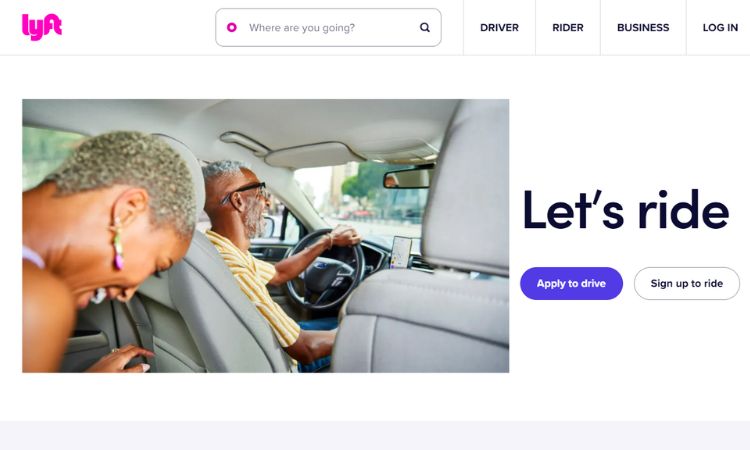750x450 pixels.
Task: Click the pink location dot icon
Action: [x=232, y=27]
